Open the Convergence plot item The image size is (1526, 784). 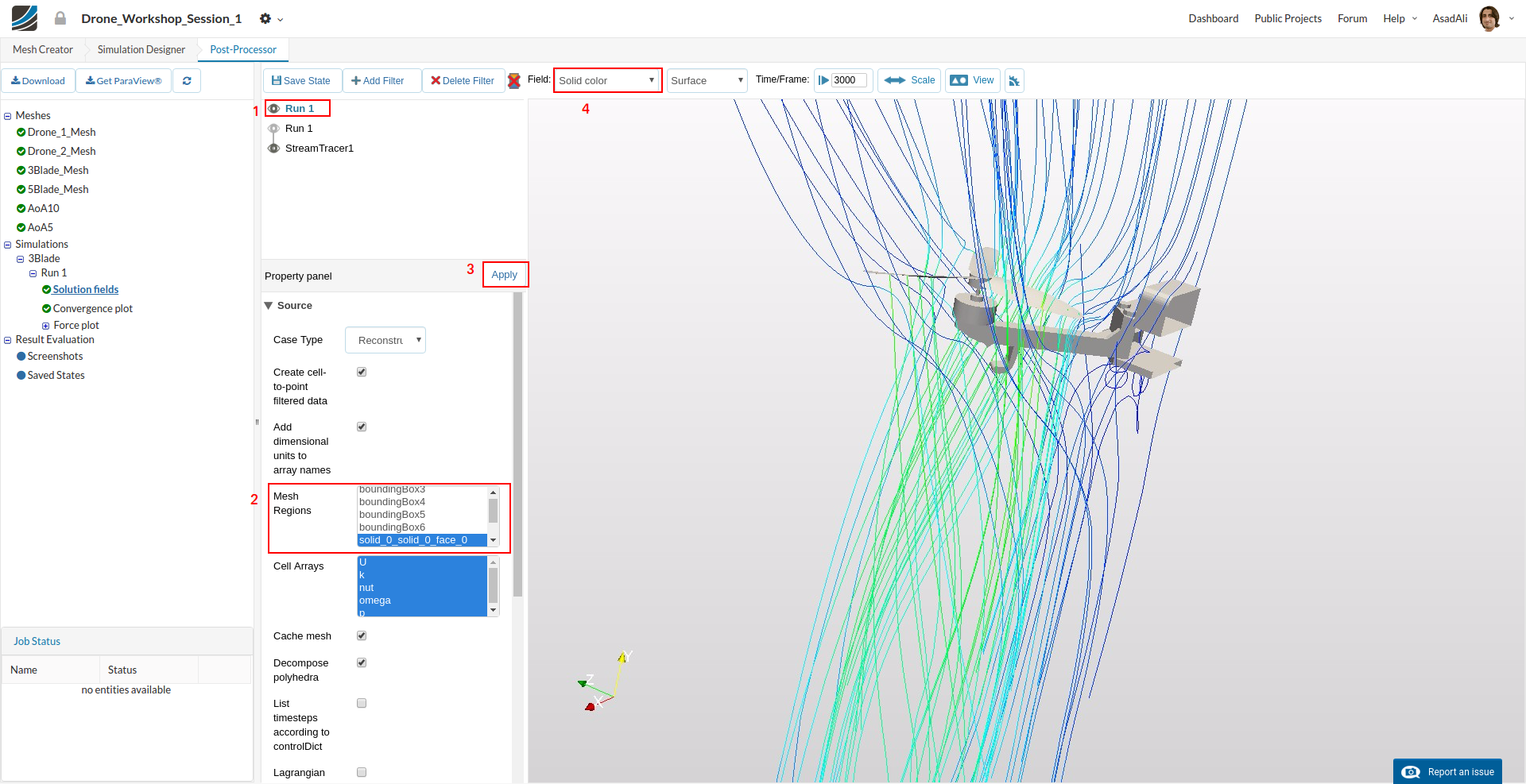coord(92,308)
